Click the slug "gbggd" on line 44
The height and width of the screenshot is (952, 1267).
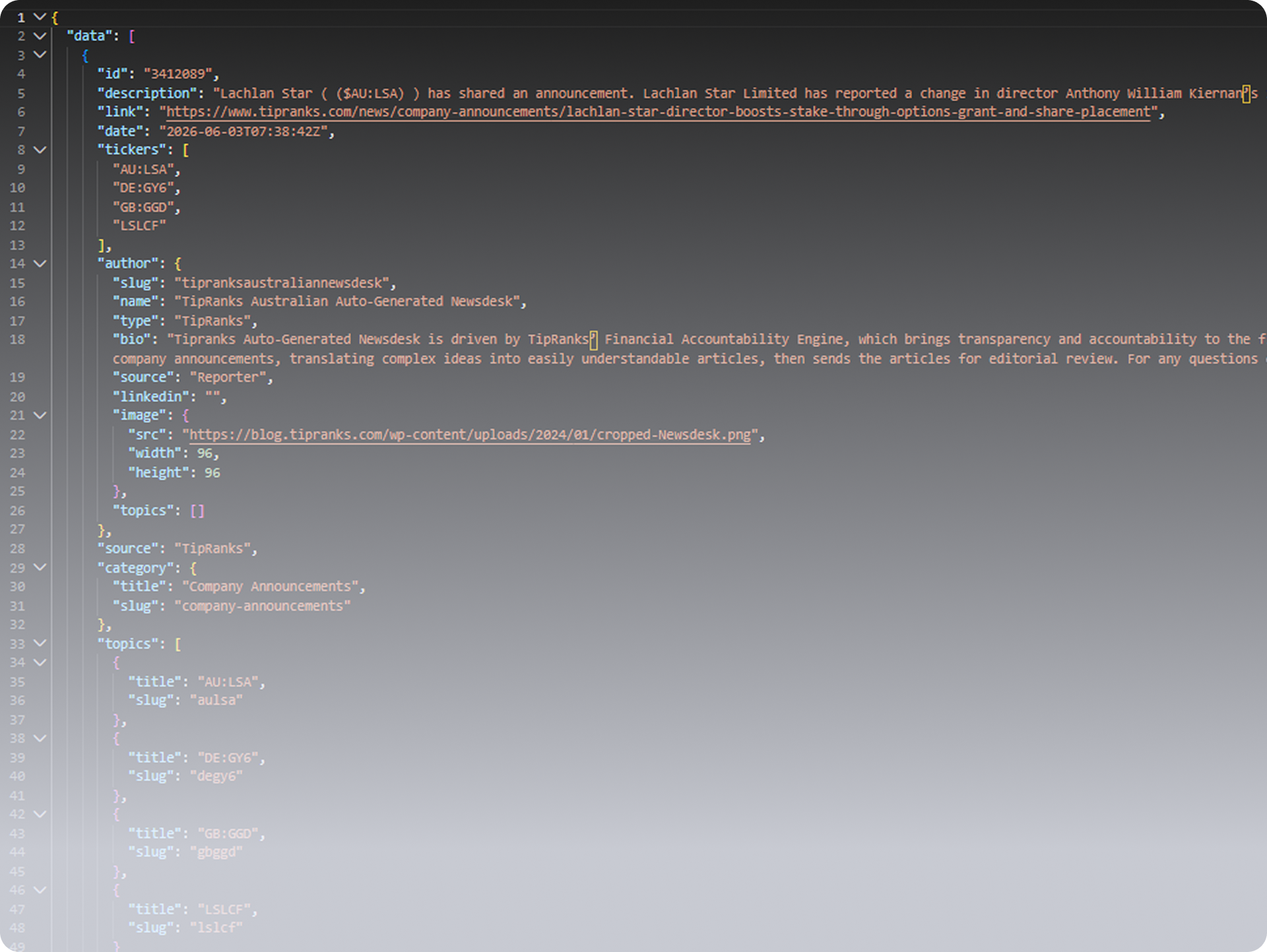[216, 852]
